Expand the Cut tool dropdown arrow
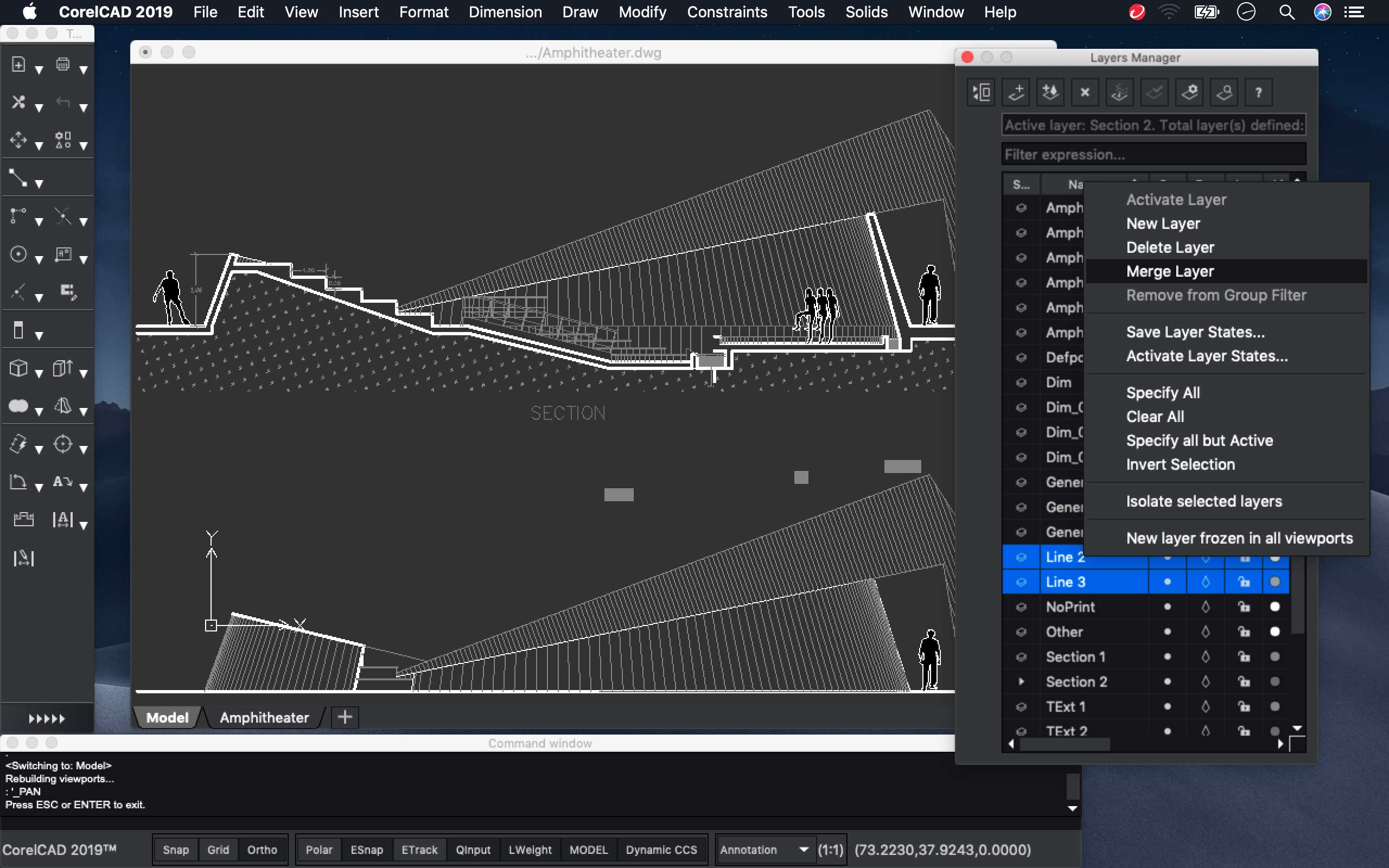This screenshot has width=1389, height=868. pos(39,108)
